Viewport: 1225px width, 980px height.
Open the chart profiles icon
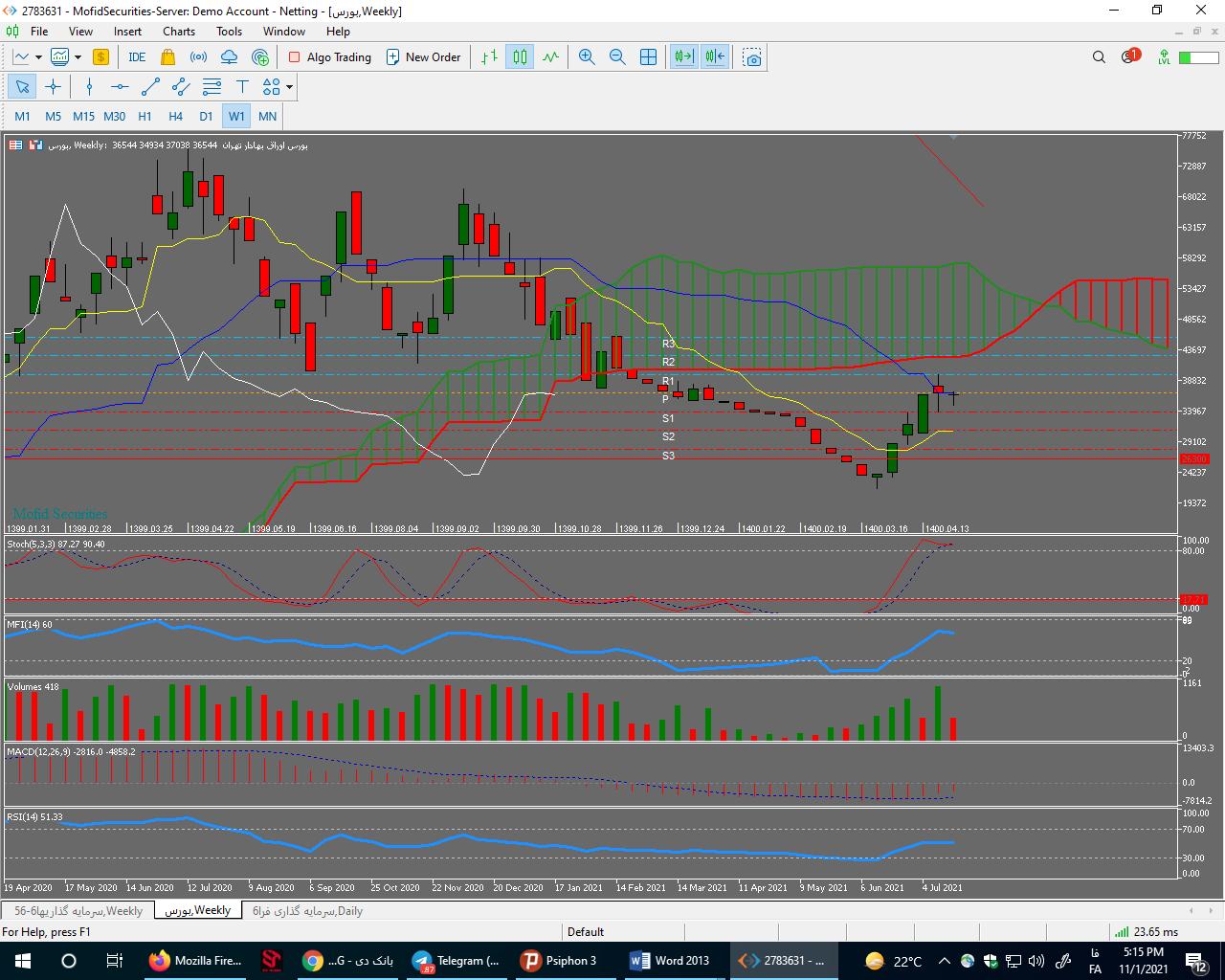click(59, 57)
